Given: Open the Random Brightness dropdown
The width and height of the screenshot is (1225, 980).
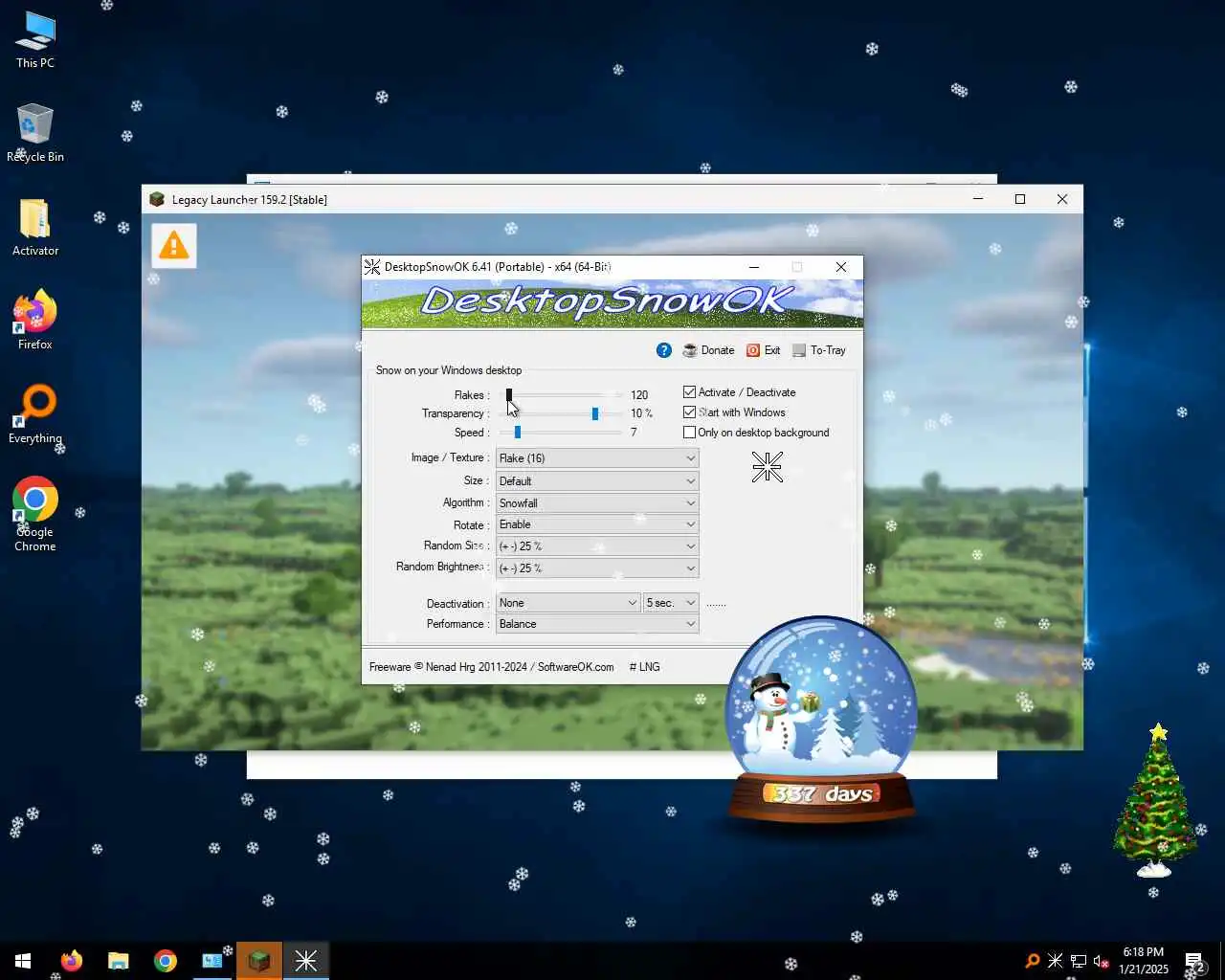Looking at the screenshot, I should coord(597,568).
